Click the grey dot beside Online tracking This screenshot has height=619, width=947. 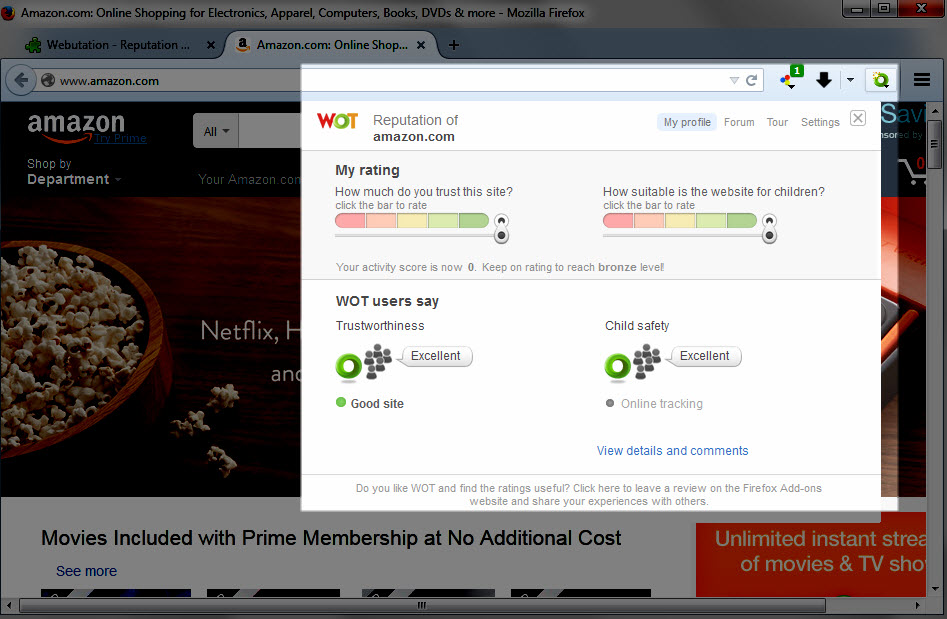pyautogui.click(x=610, y=403)
